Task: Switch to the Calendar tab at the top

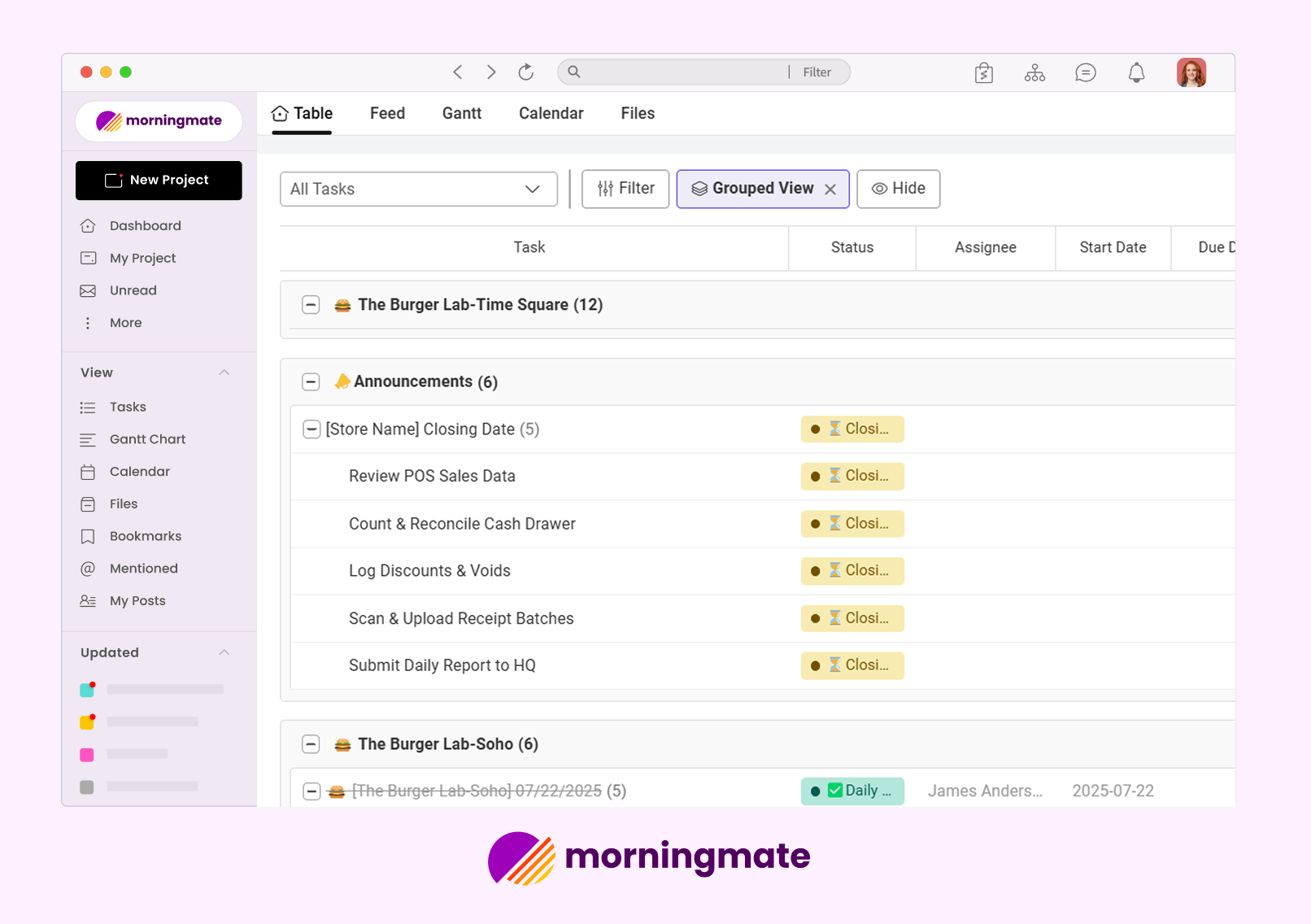Action: pyautogui.click(x=551, y=113)
